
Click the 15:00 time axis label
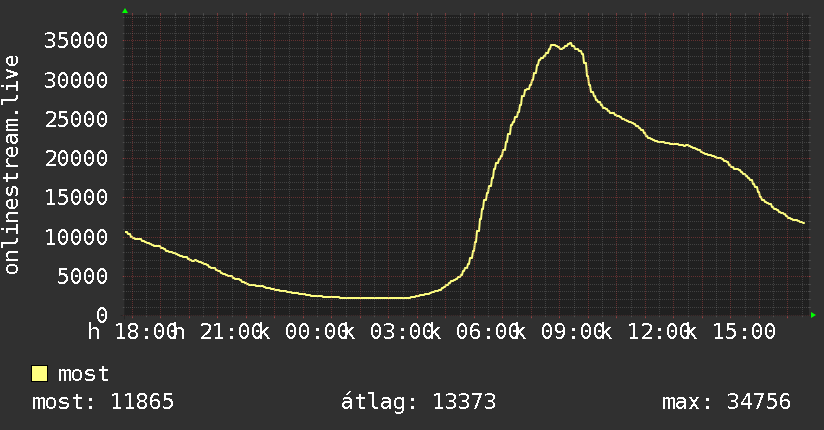pos(744,332)
